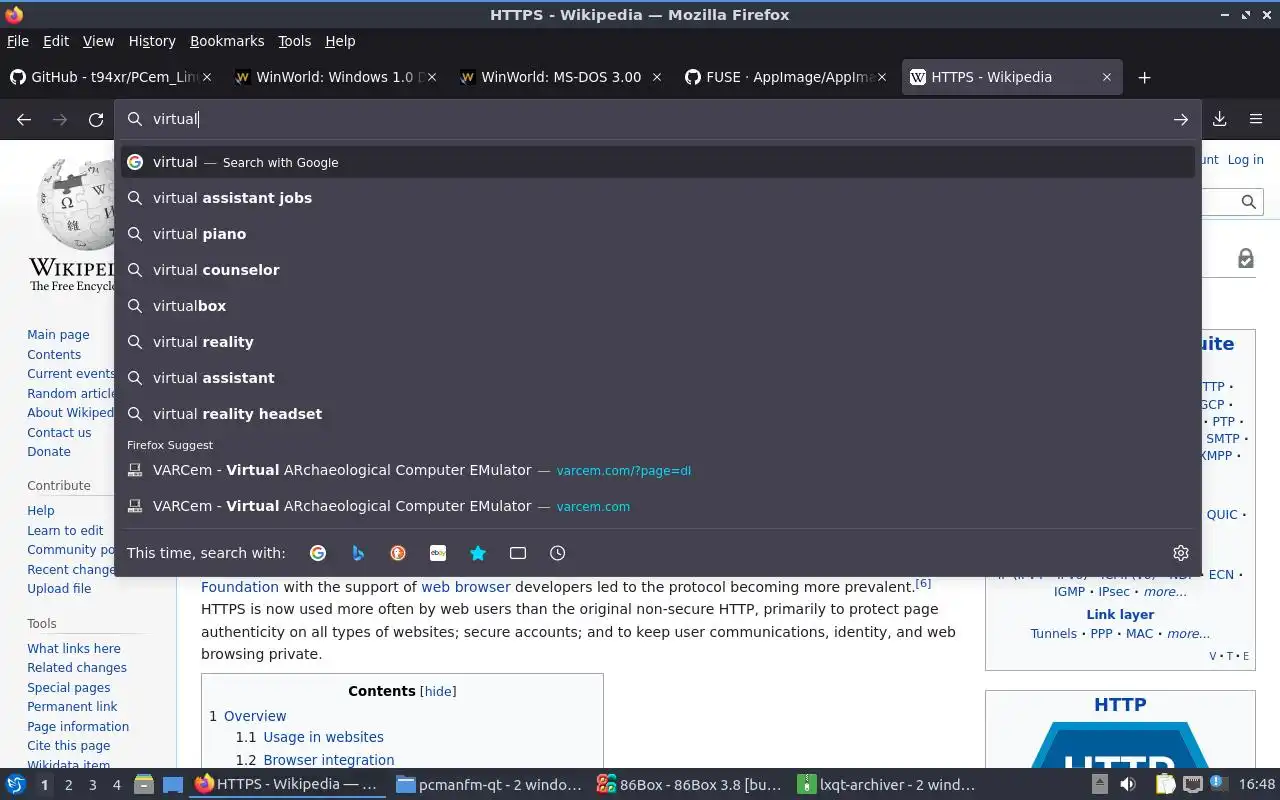Click show desktop icon in taskbar
The image size is (1280, 800).
click(x=172, y=784)
